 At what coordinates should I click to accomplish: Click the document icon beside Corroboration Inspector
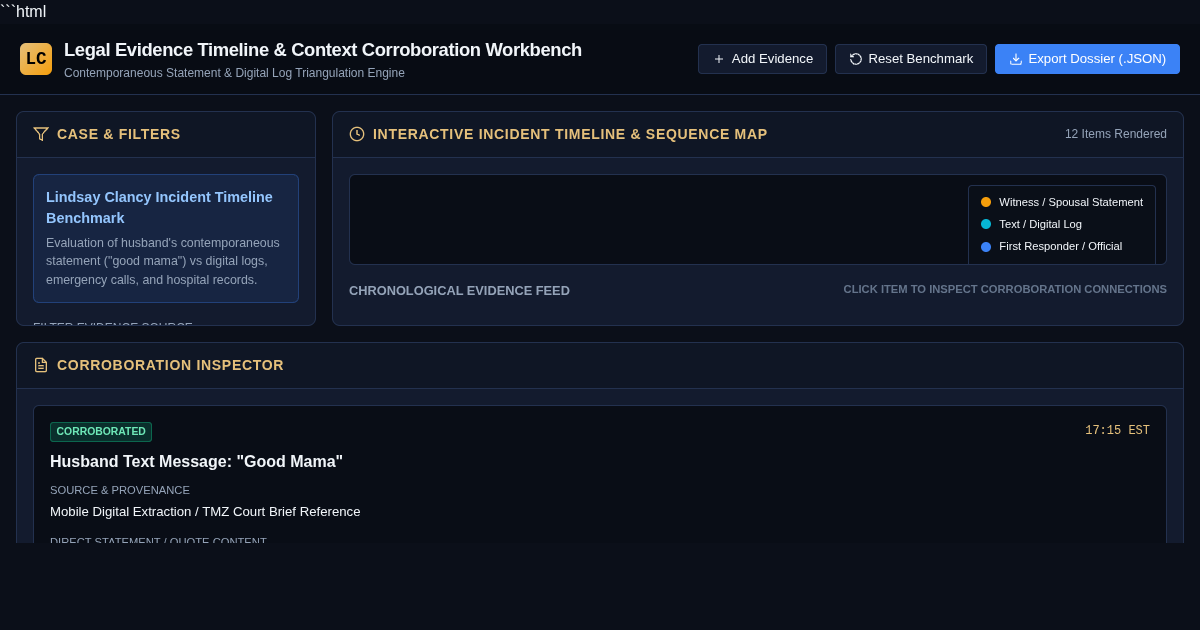41,365
